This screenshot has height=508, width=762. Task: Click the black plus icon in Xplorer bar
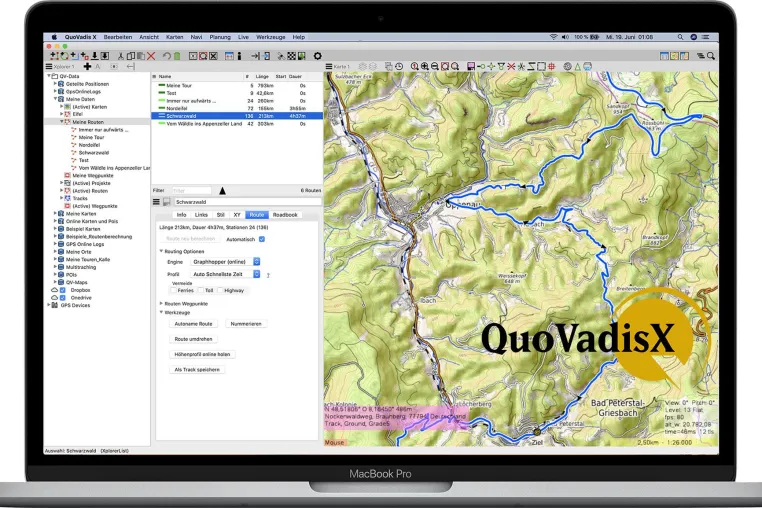[87, 67]
